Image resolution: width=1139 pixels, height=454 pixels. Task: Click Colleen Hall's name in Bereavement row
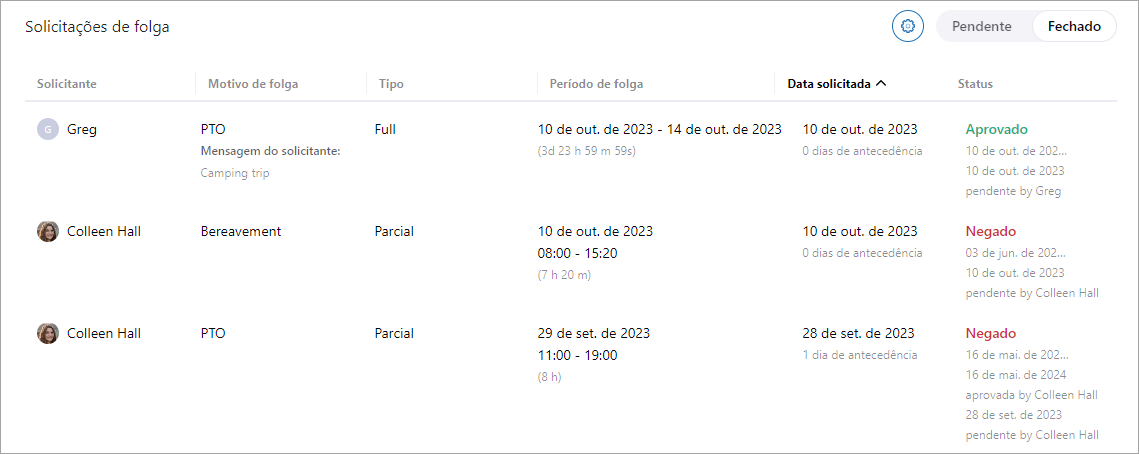pos(104,231)
